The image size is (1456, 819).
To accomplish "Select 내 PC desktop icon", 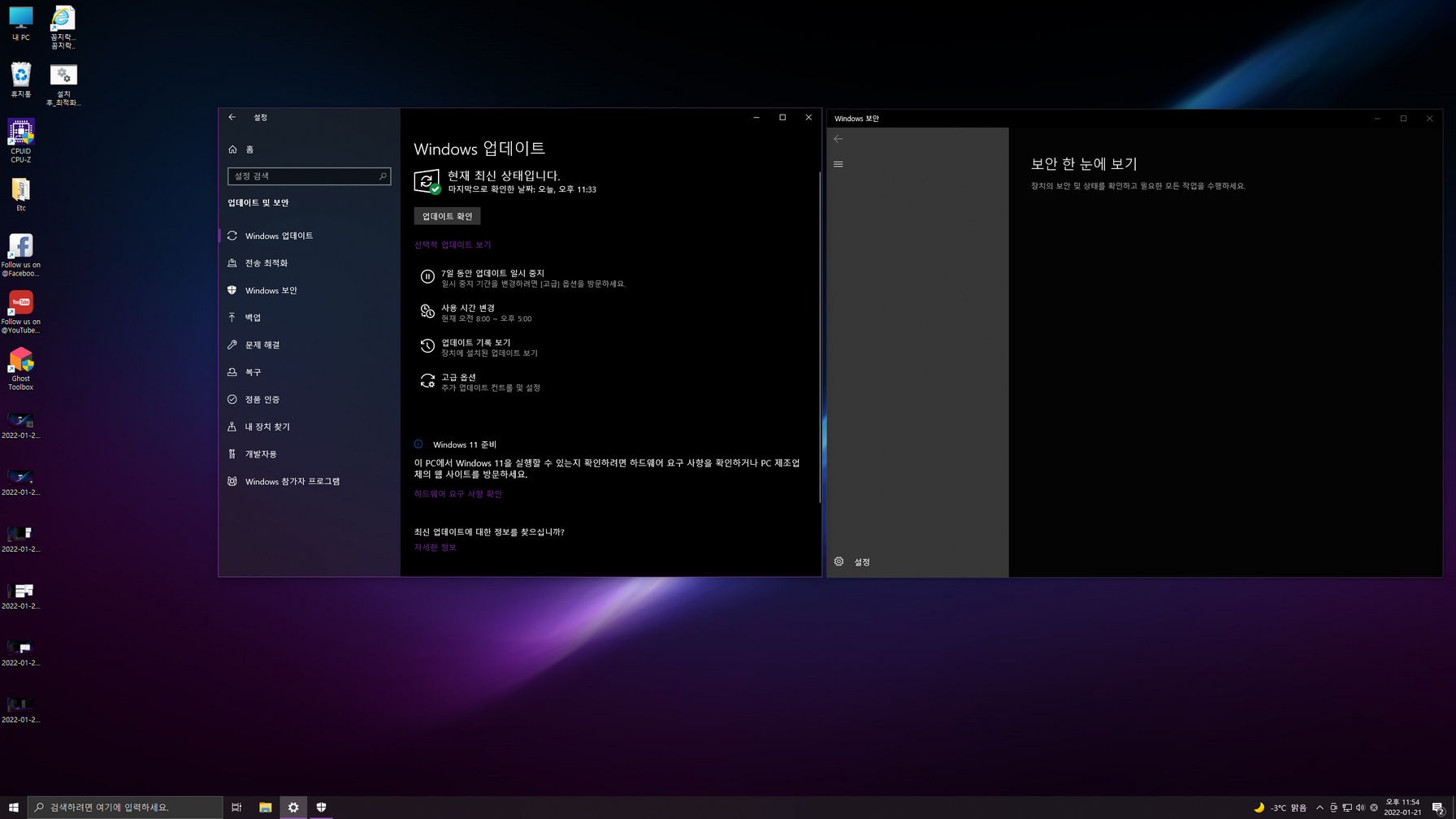I will coord(21,24).
